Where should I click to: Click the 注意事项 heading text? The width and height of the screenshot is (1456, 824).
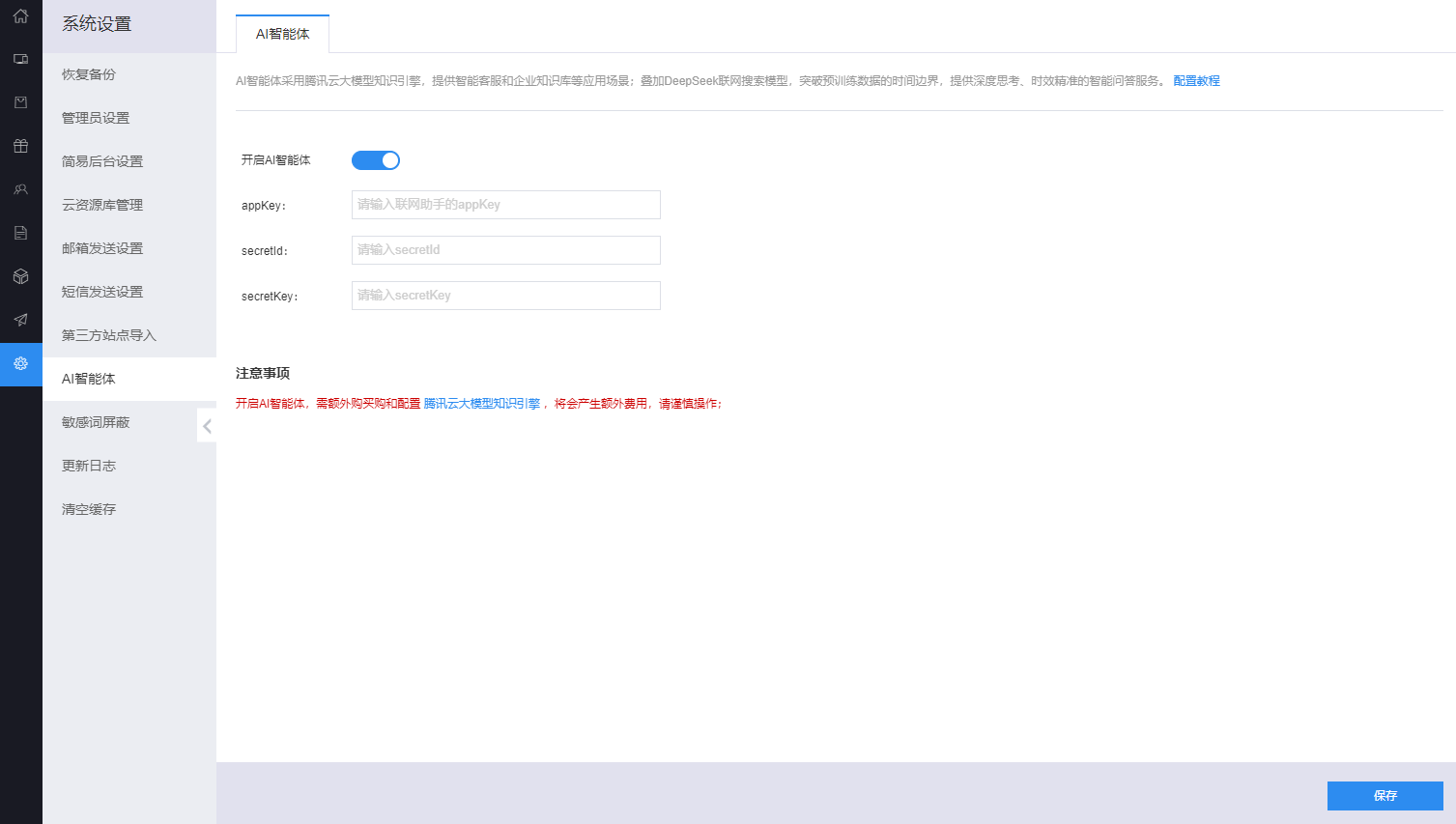coord(263,373)
